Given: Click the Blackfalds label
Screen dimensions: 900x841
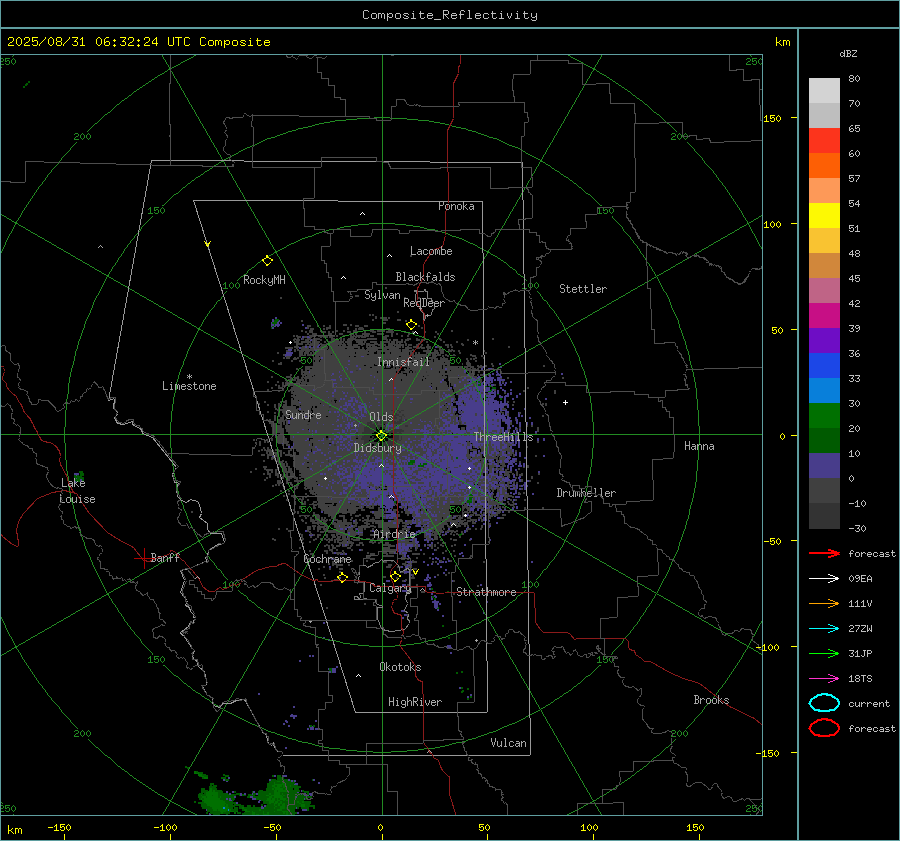Looking at the screenshot, I should (x=425, y=277).
